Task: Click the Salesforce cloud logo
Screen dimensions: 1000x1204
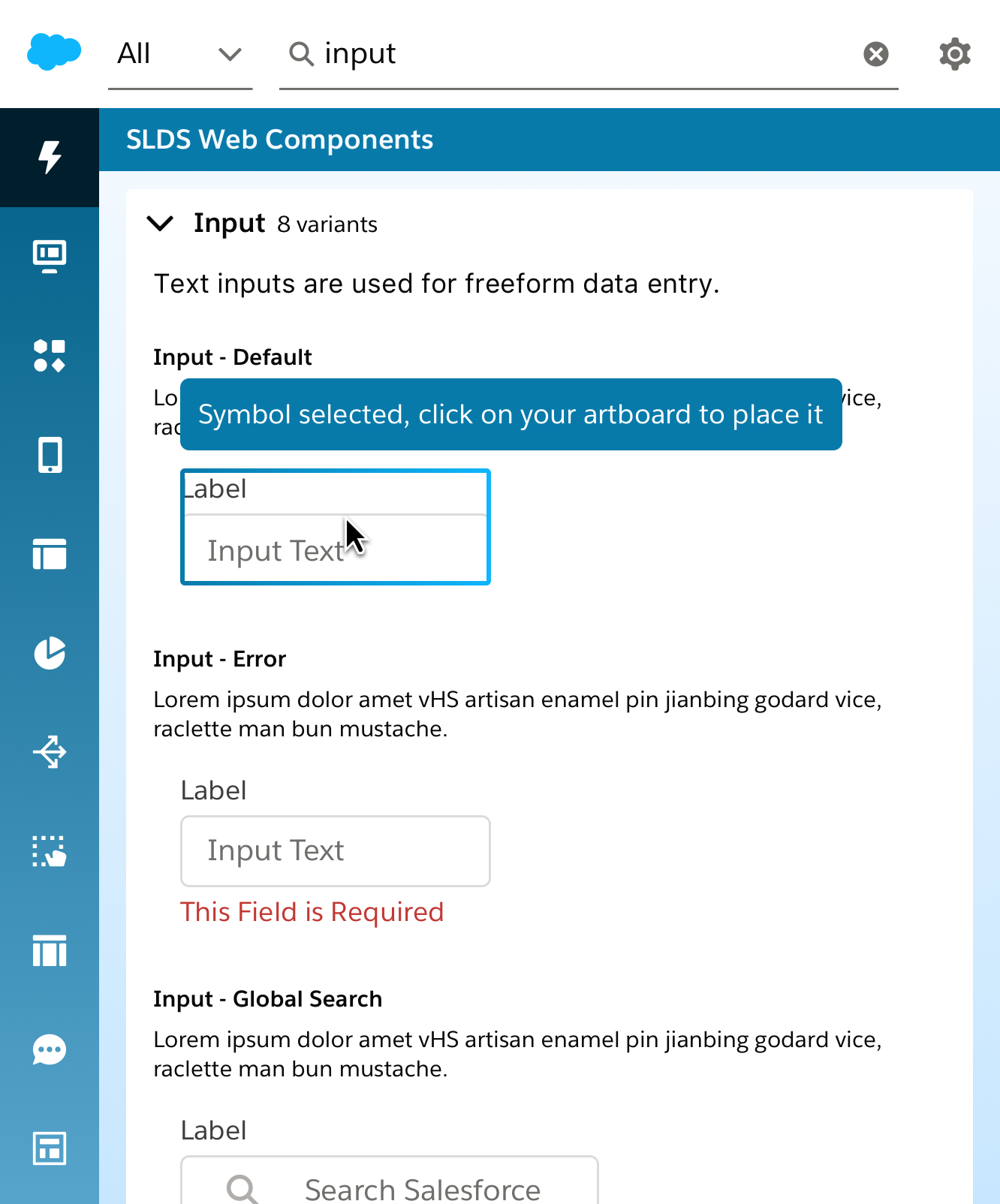Action: click(53, 53)
